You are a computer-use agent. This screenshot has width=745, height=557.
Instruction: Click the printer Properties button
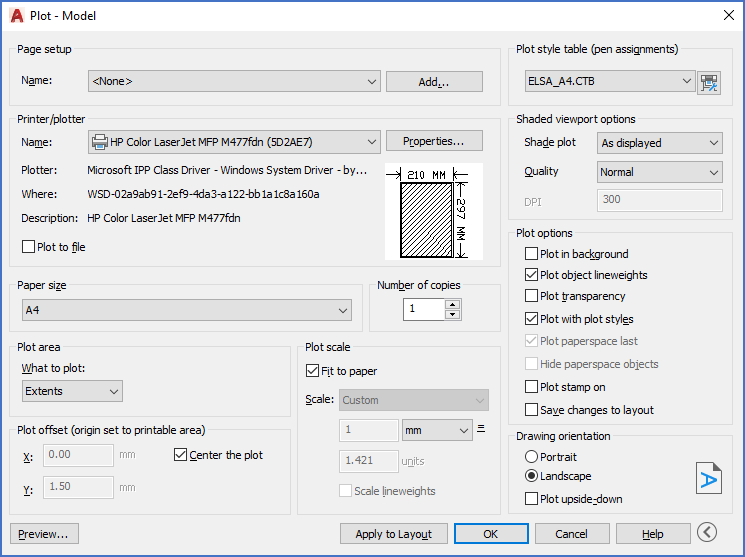coord(434,142)
